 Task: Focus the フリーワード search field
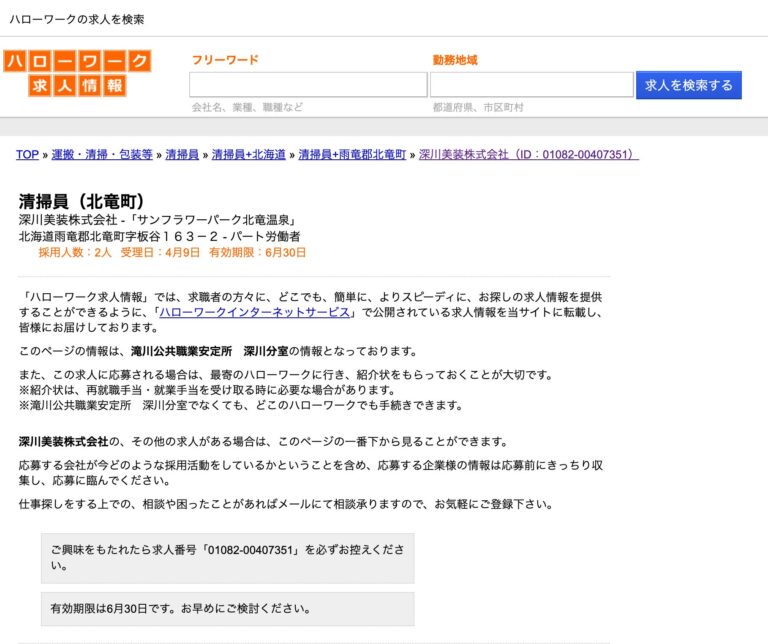point(294,85)
